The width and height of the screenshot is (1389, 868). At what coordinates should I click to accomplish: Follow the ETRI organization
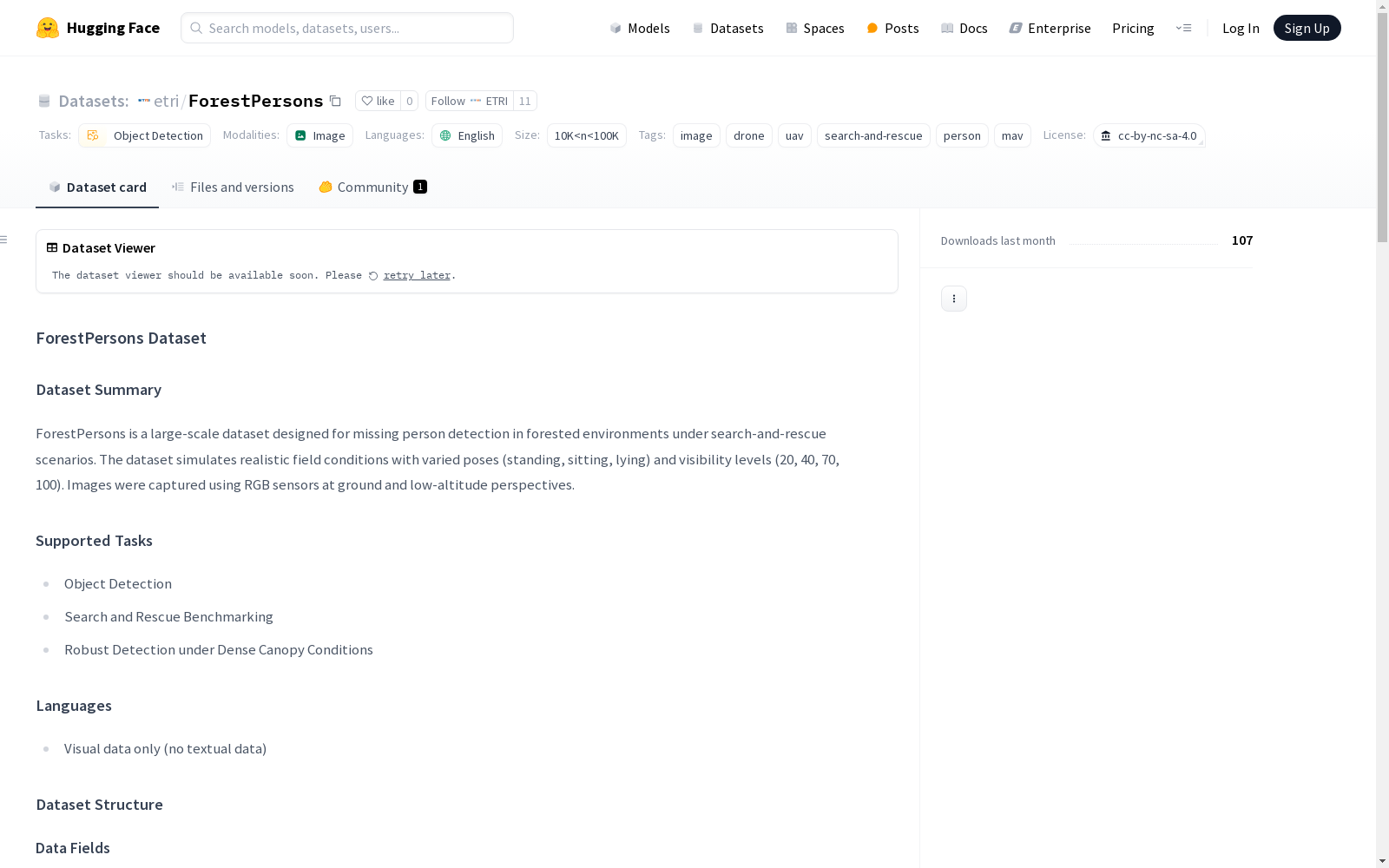tap(469, 101)
